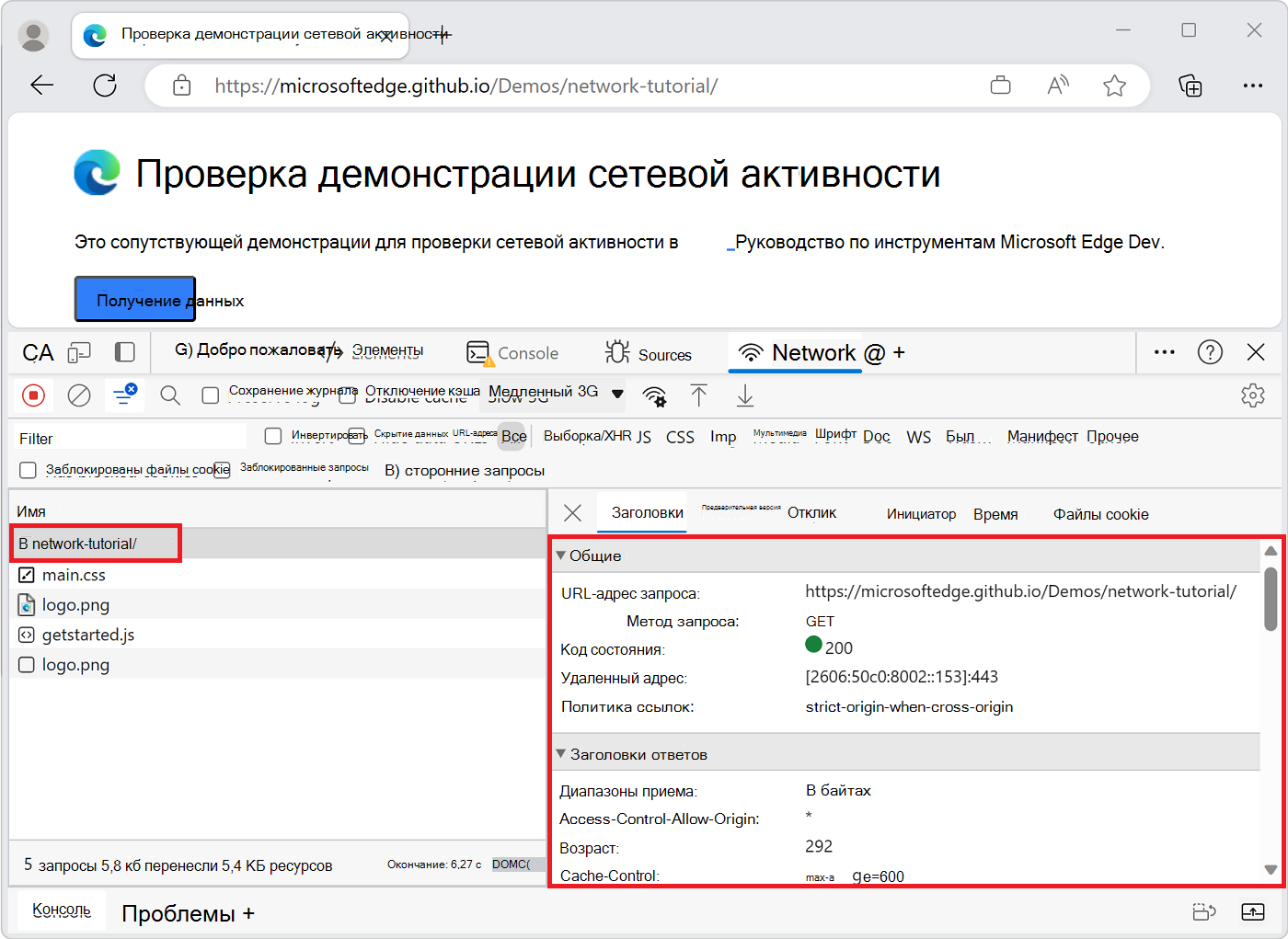Search the network requests
The width and height of the screenshot is (1288, 939).
click(x=170, y=395)
